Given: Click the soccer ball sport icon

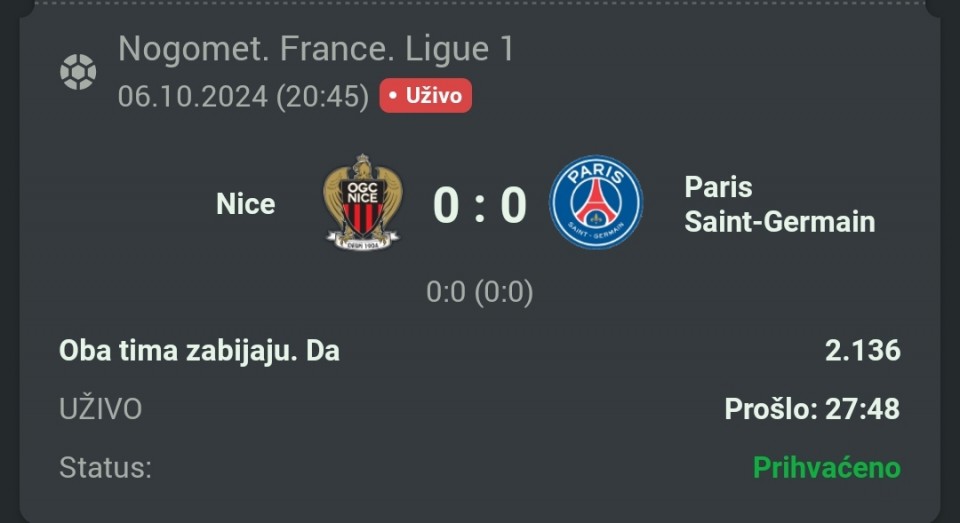Looking at the screenshot, I should tap(78, 72).
